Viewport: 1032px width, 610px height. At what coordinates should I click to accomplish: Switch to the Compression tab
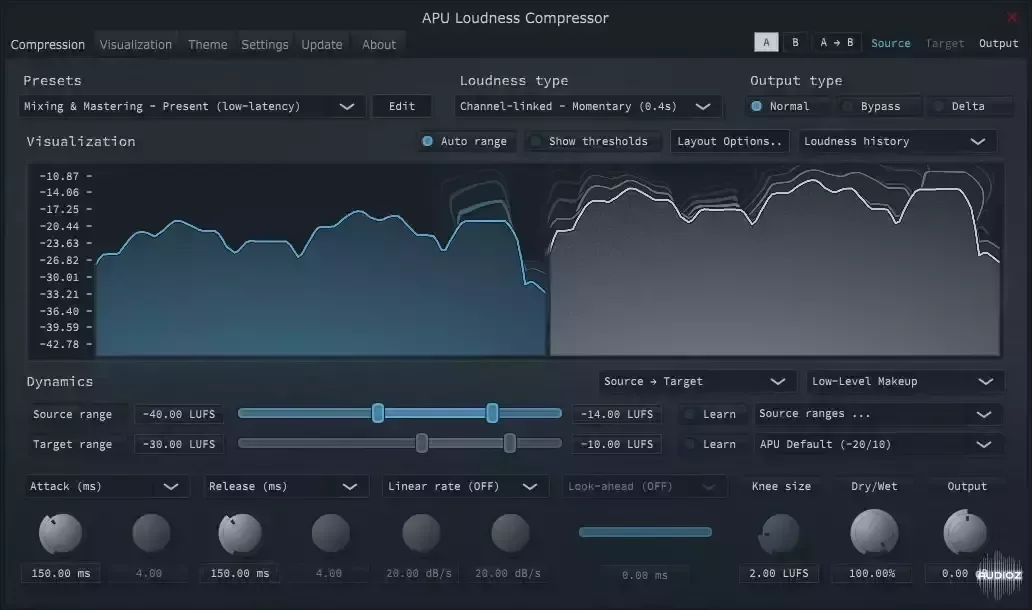pos(47,45)
